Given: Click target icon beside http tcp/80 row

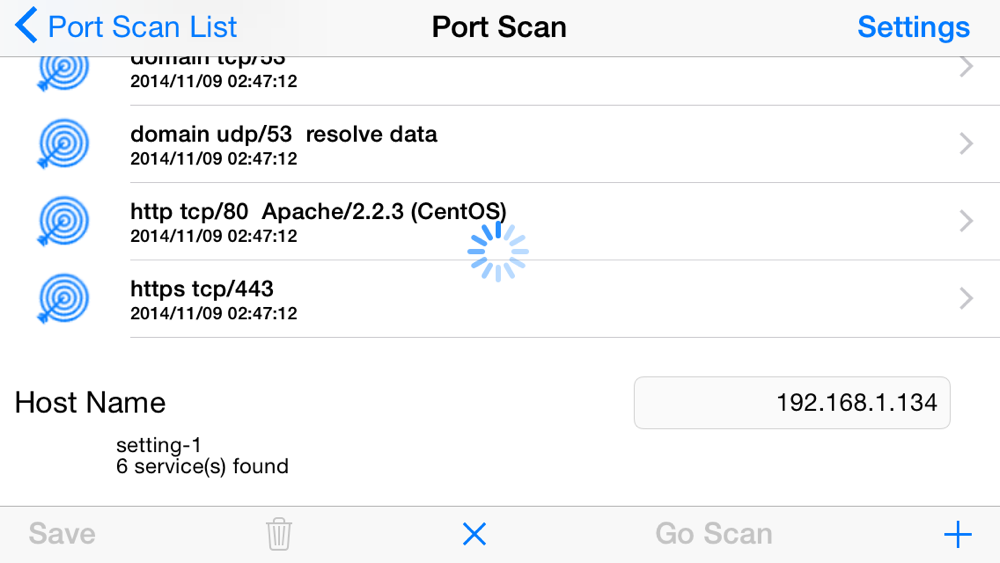Looking at the screenshot, I should click(x=63, y=221).
